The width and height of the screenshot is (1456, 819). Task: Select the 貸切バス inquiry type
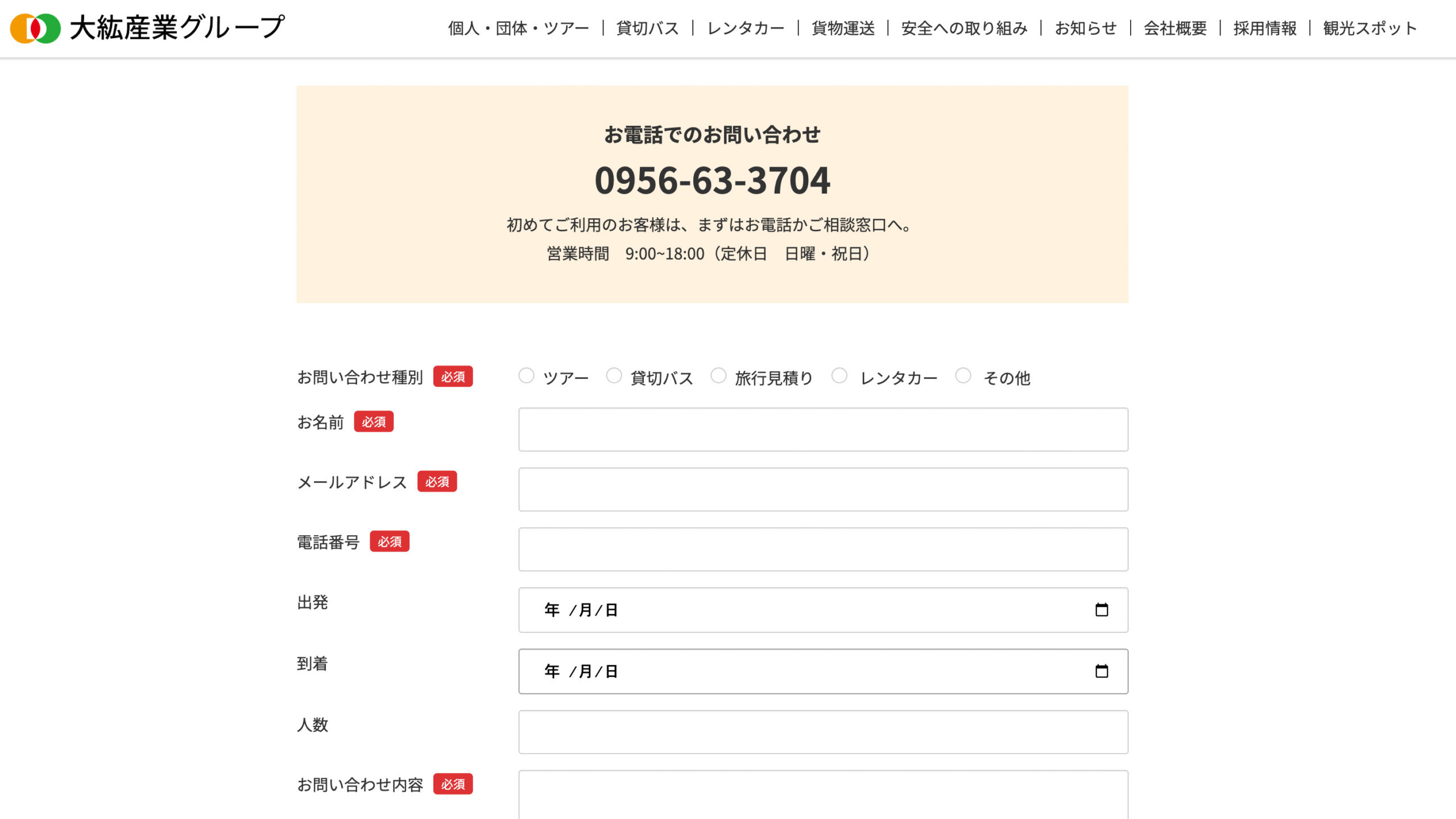coord(614,375)
